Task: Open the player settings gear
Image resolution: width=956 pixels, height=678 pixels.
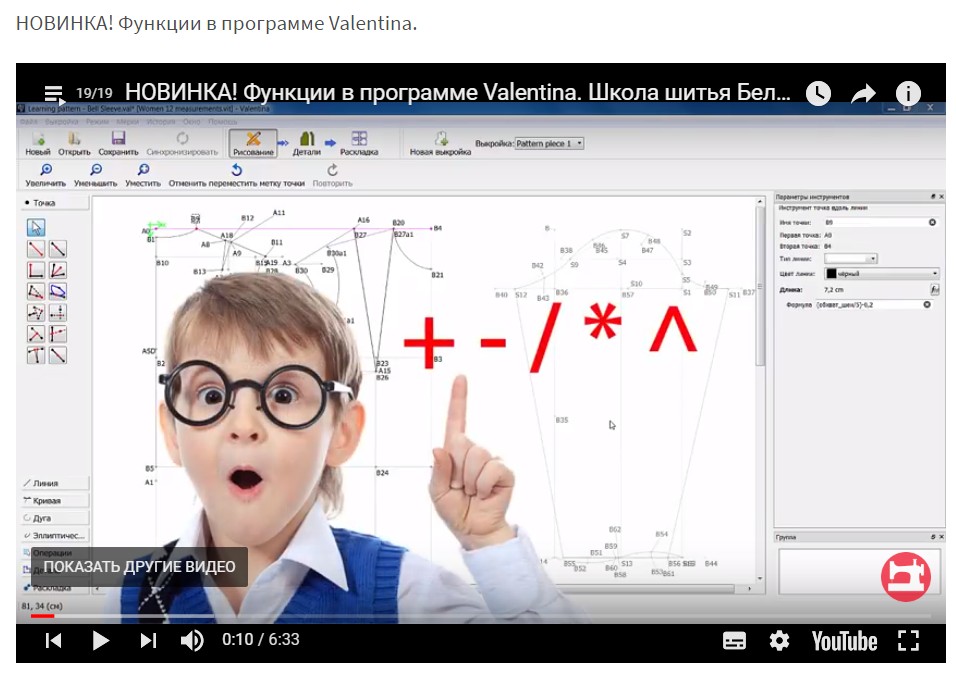Action: pyautogui.click(x=779, y=641)
